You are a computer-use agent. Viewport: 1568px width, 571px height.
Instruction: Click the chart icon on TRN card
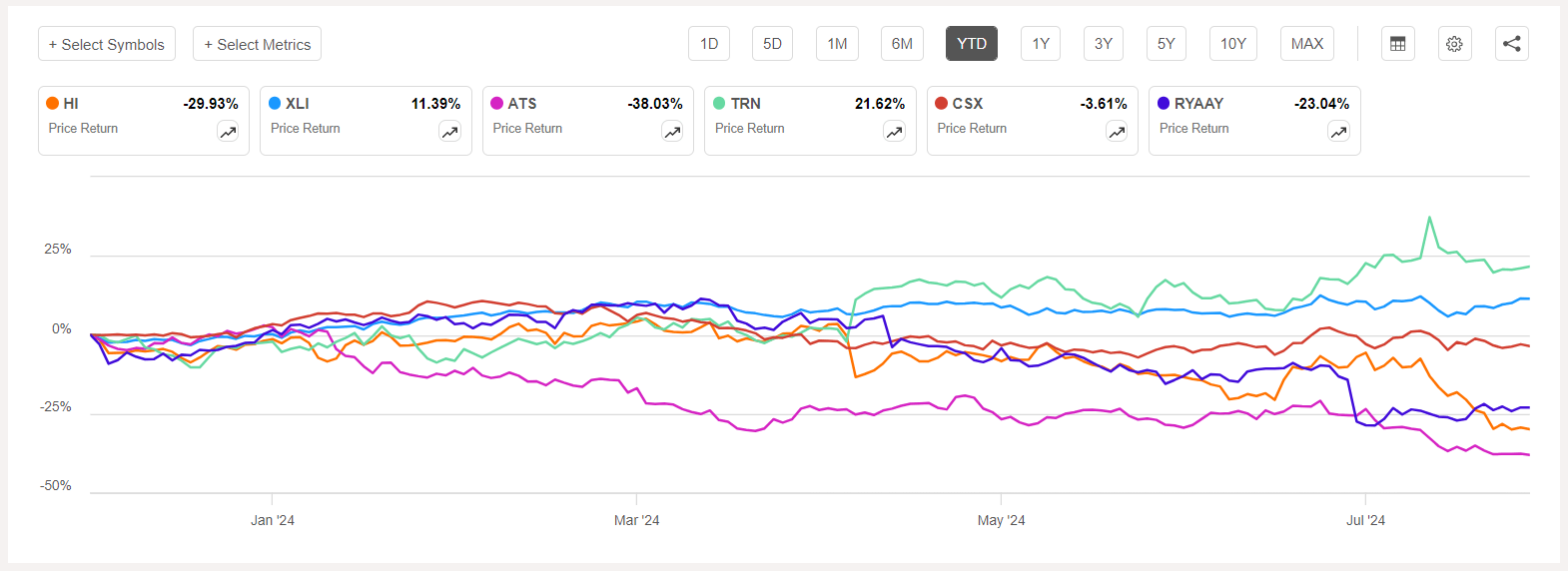(x=895, y=132)
